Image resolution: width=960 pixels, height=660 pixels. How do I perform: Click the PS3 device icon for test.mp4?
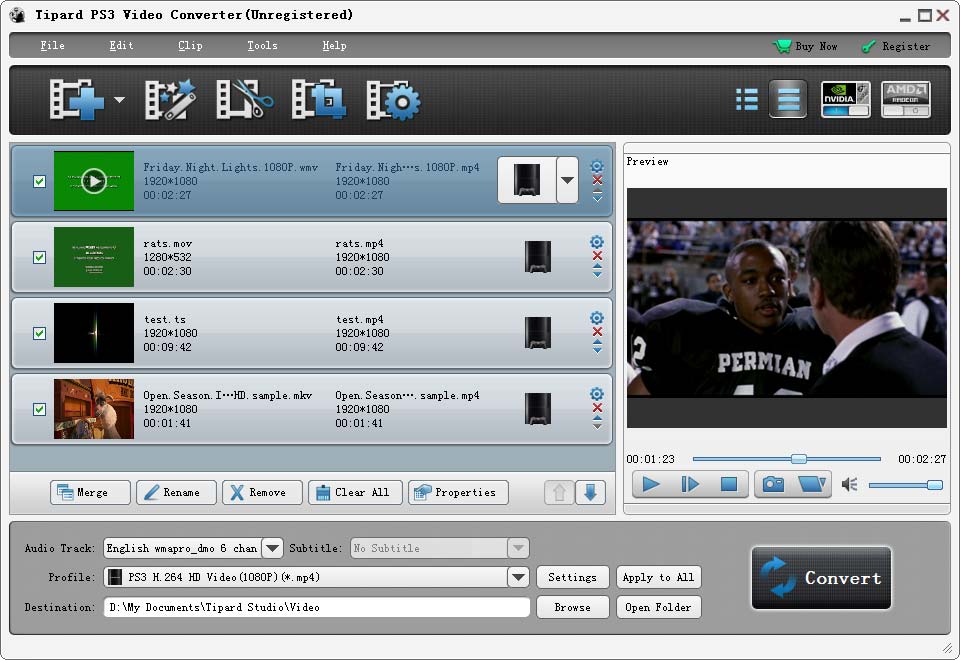pos(538,333)
